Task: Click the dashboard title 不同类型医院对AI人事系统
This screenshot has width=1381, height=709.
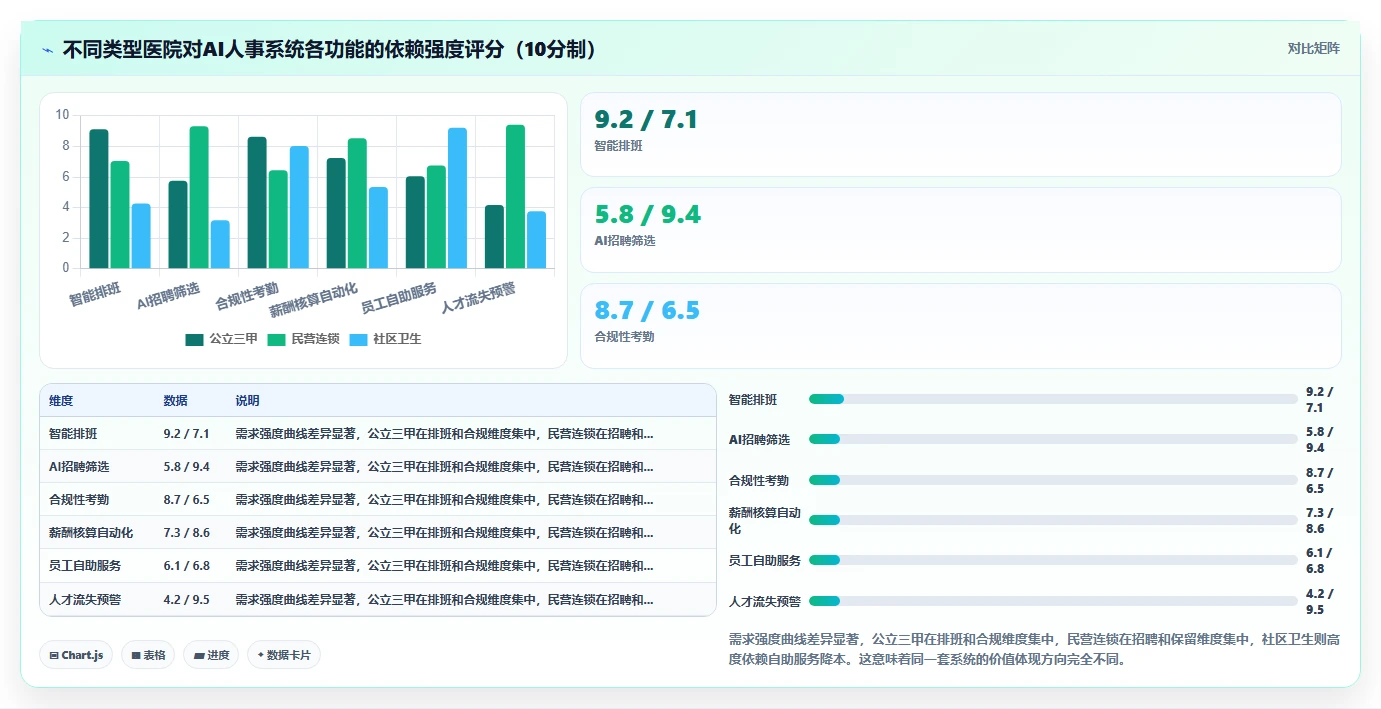Action: [x=330, y=49]
